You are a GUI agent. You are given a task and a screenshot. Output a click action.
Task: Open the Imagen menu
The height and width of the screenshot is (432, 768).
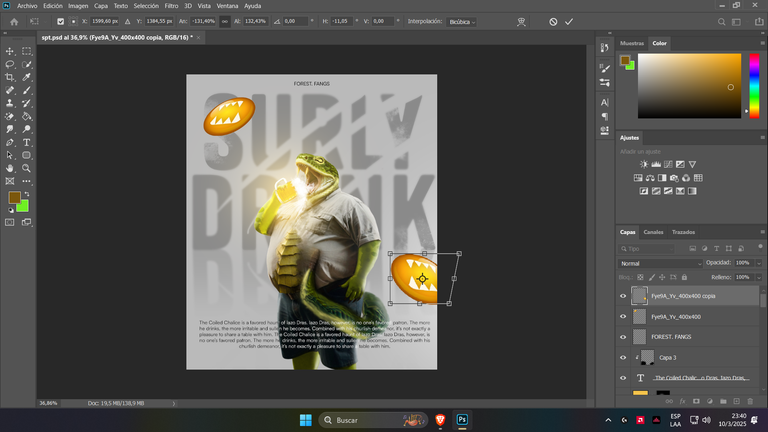point(78,6)
